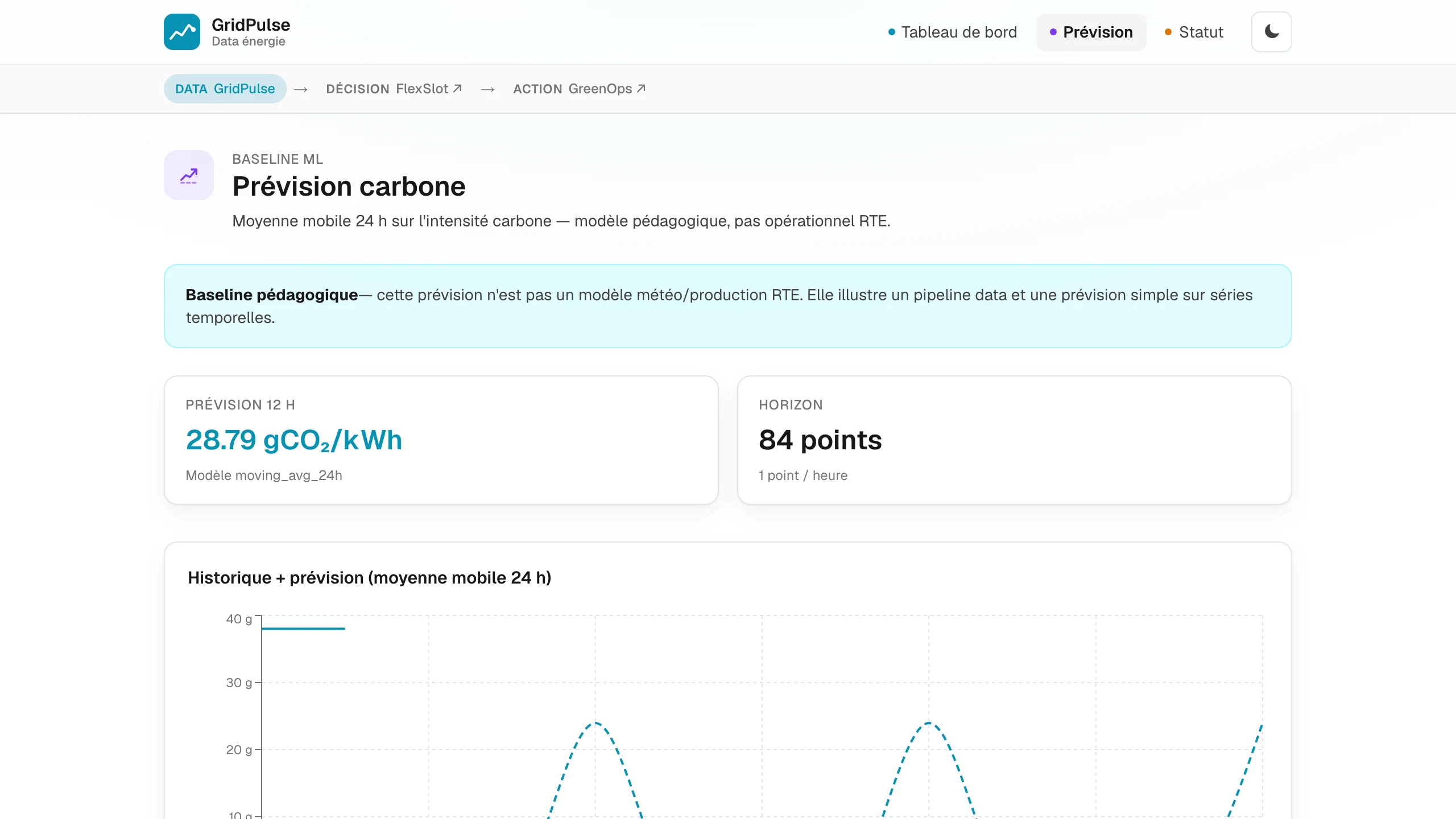This screenshot has height=819, width=1456.
Task: Open DÉCISION FlexSlot external link
Action: coord(394,89)
